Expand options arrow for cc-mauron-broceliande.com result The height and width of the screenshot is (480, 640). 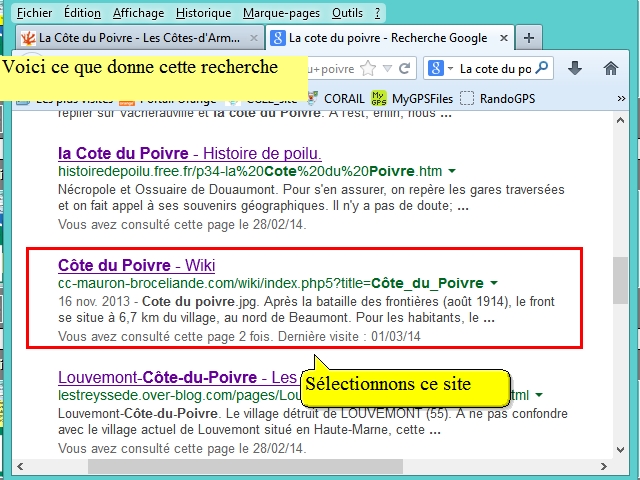pos(494,284)
